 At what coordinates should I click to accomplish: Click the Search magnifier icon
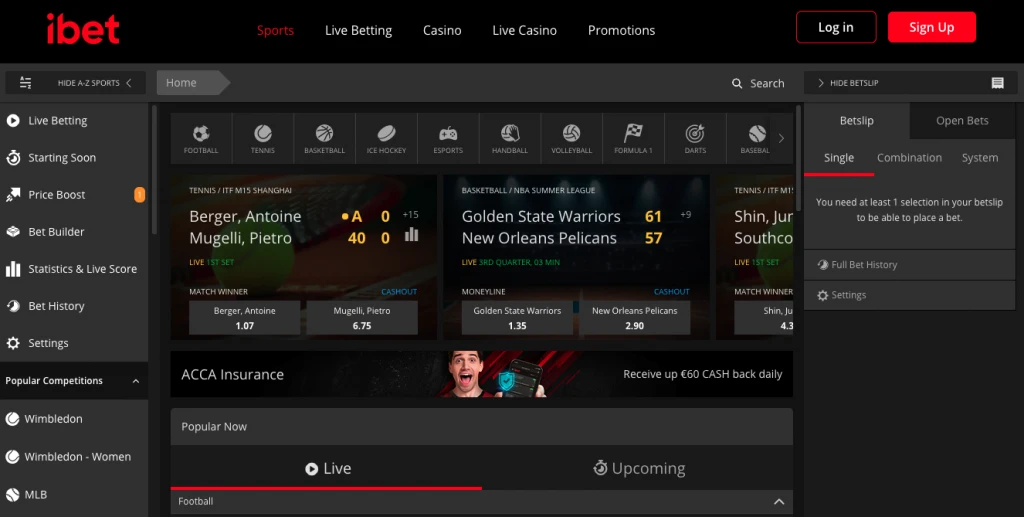[x=738, y=84]
